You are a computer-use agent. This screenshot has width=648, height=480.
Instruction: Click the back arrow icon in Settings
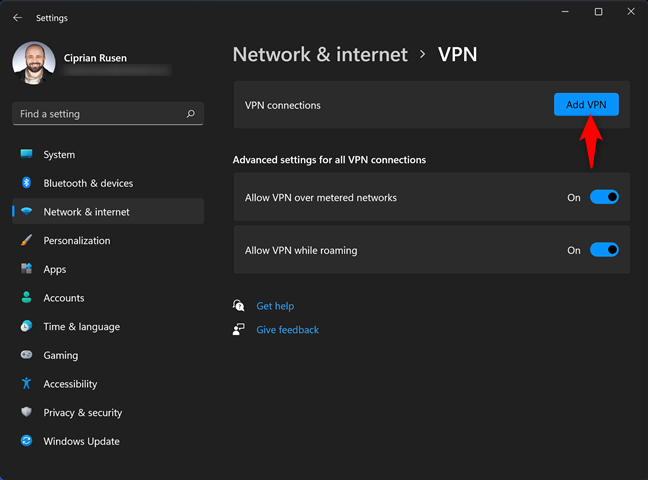[x=17, y=18]
